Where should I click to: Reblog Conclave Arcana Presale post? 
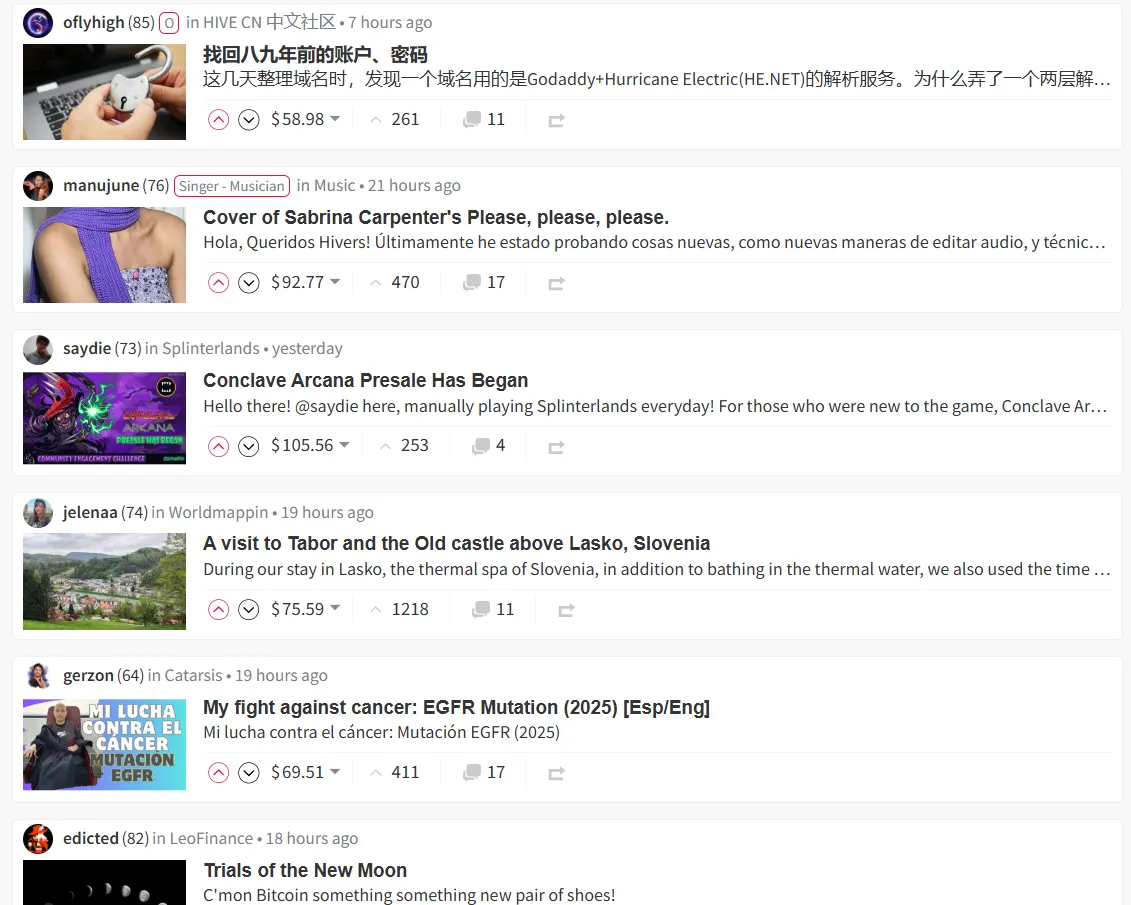[556, 447]
